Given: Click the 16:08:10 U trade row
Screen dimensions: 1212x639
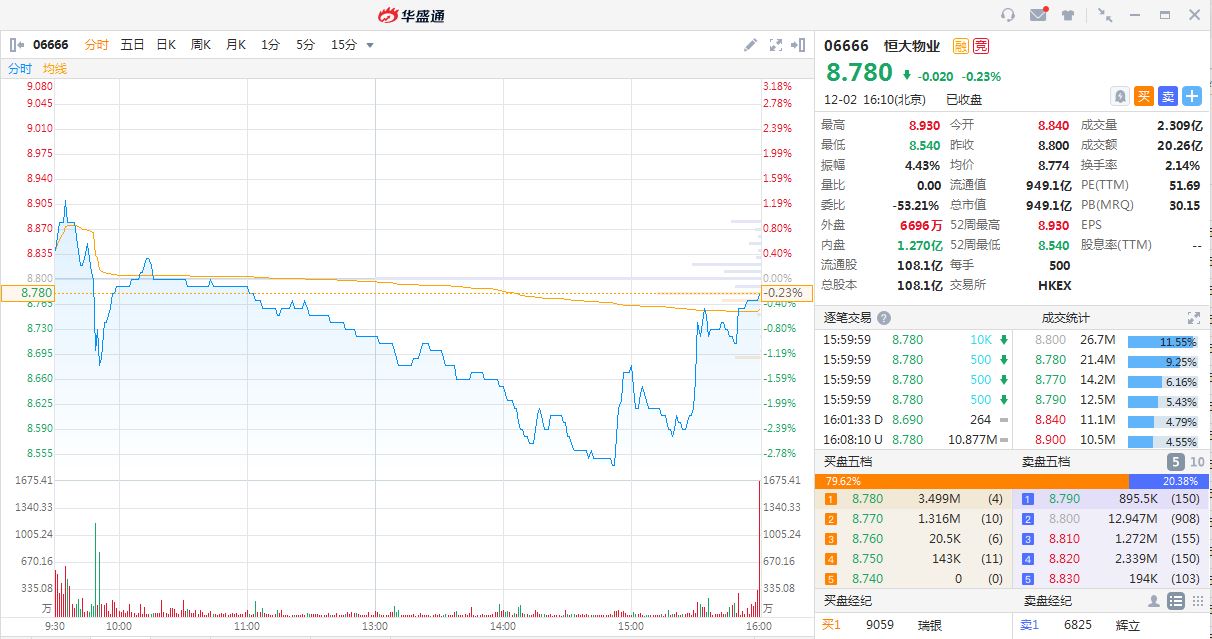Looking at the screenshot, I should (x=914, y=440).
